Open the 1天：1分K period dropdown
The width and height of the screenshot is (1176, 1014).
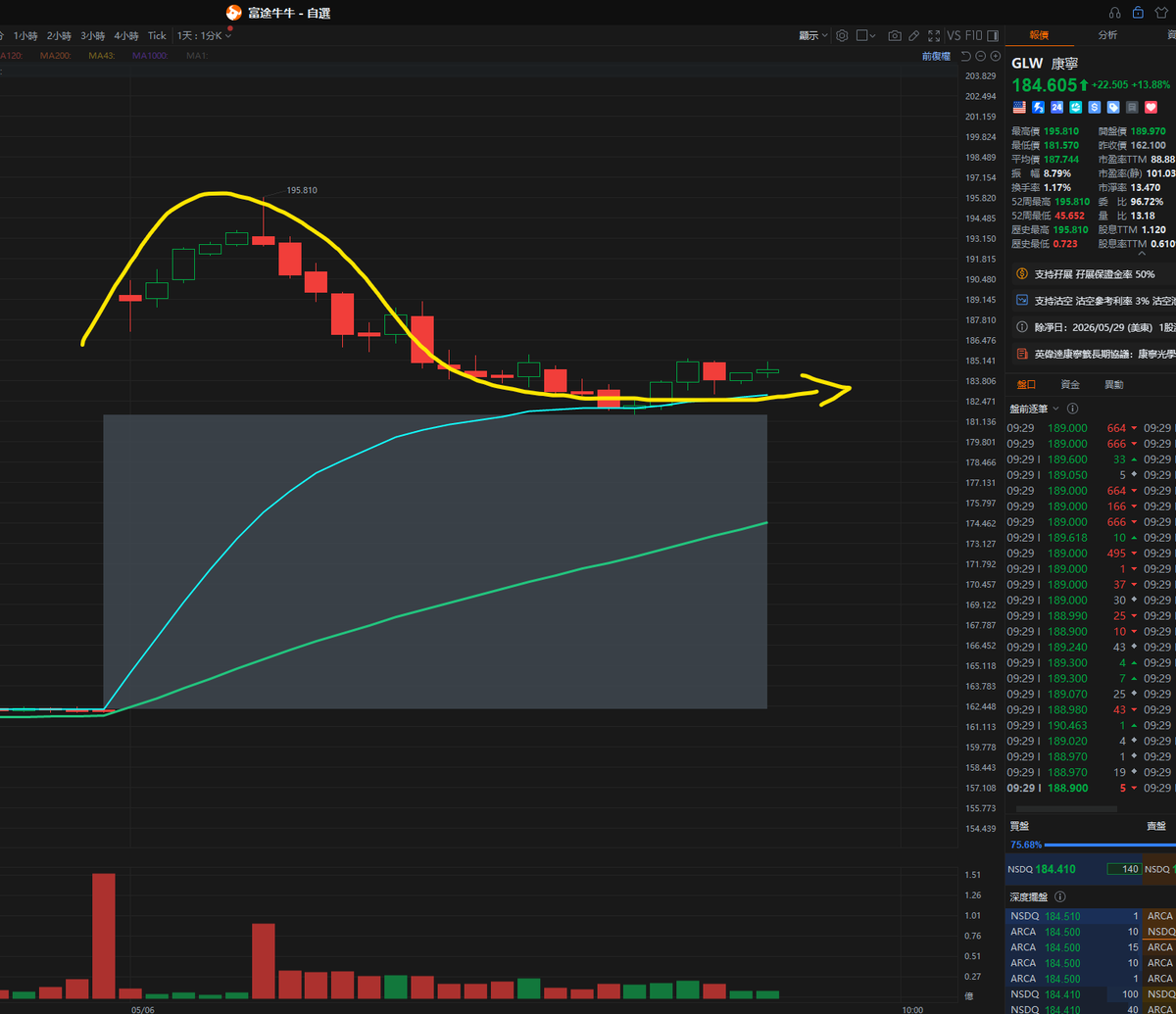click(x=204, y=35)
